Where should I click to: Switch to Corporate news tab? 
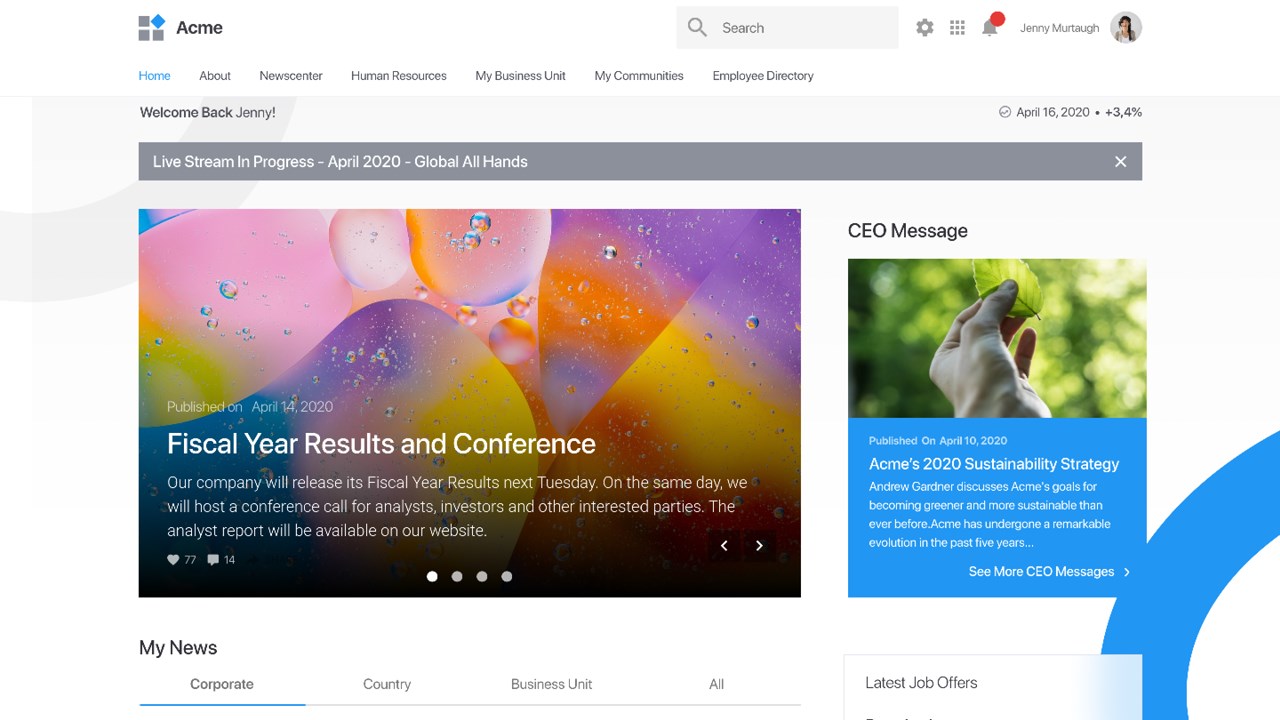pos(222,684)
